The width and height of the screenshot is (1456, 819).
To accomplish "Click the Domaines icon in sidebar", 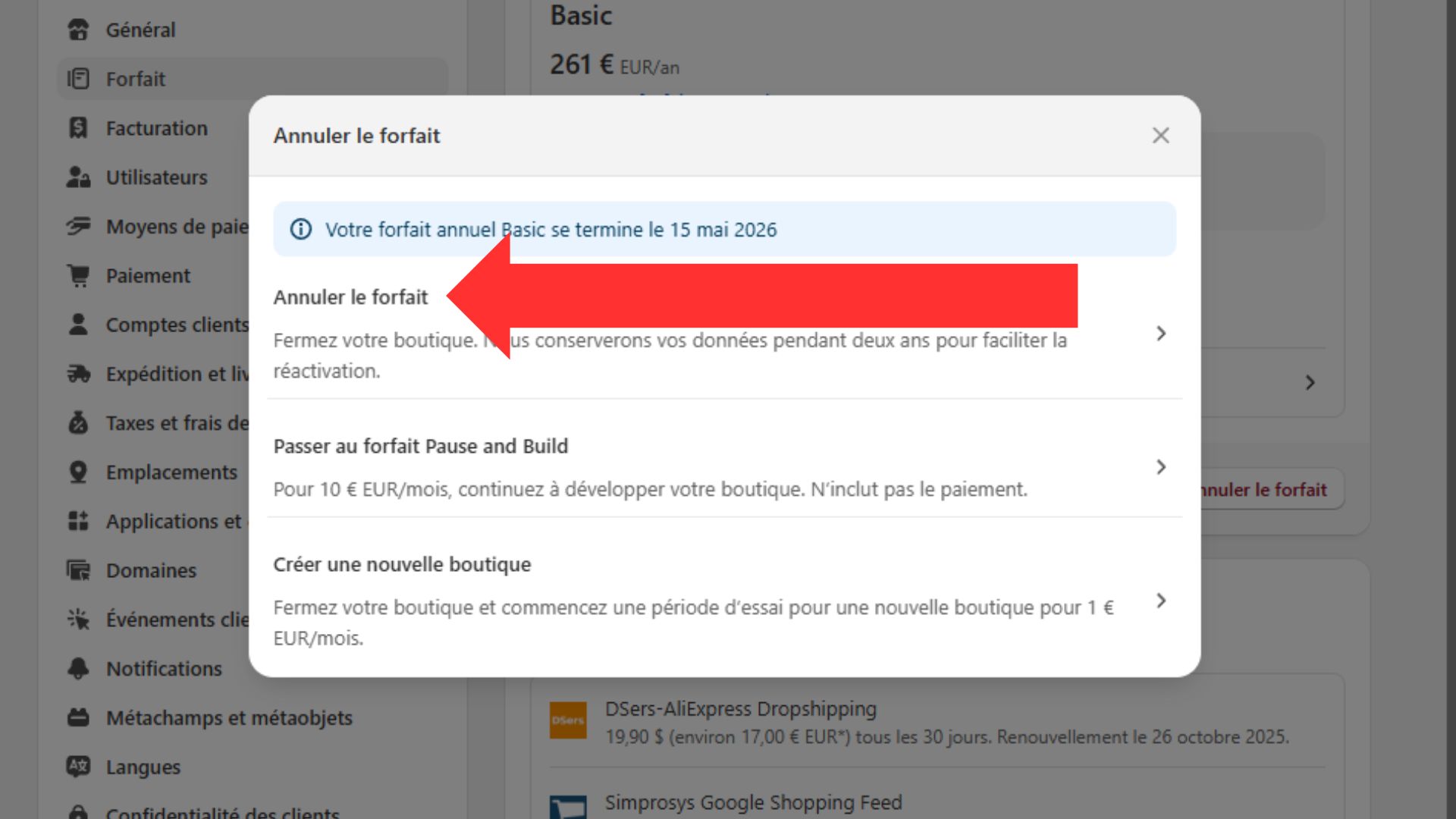I will click(78, 570).
